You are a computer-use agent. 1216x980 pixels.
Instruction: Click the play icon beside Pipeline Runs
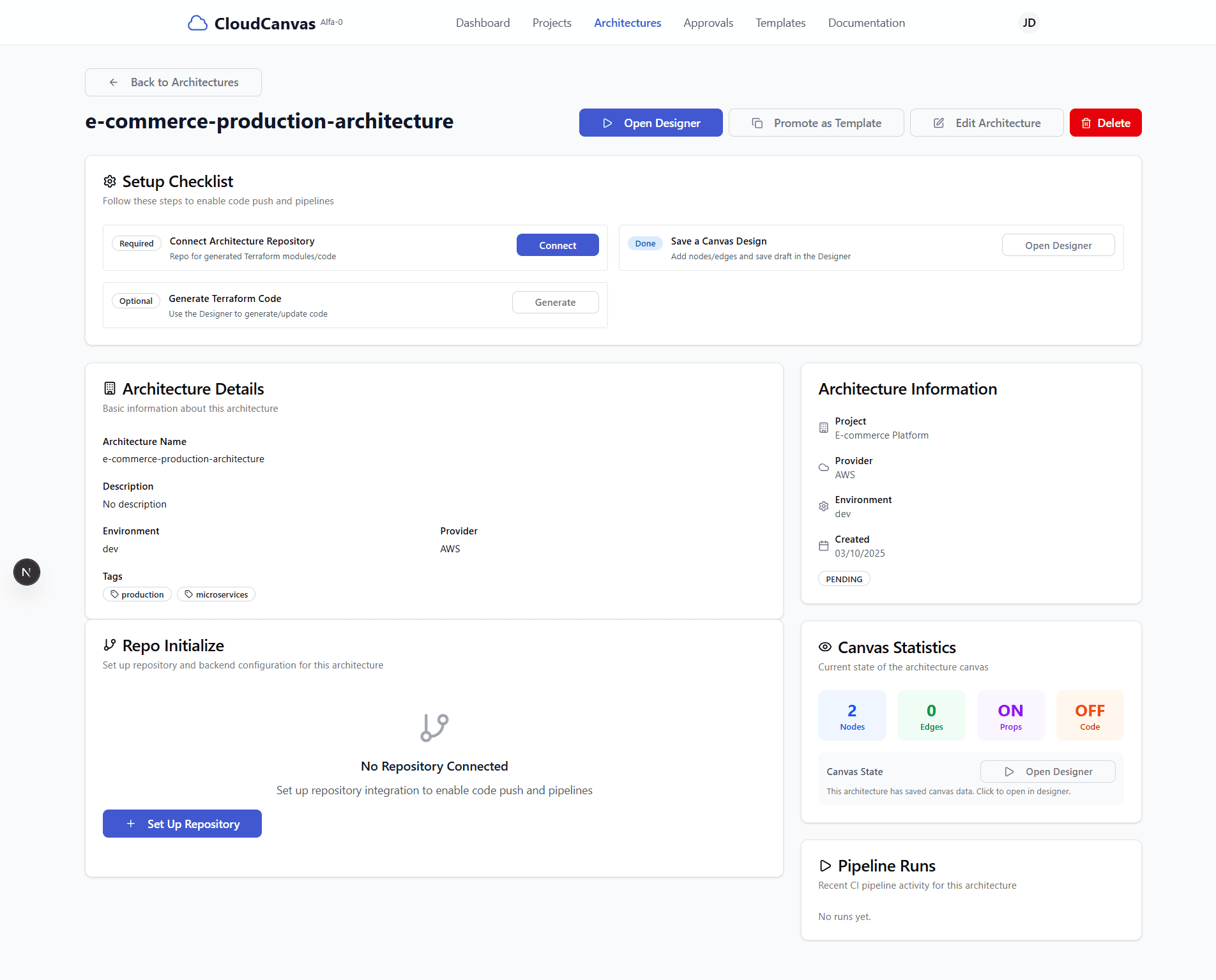[x=825, y=866]
